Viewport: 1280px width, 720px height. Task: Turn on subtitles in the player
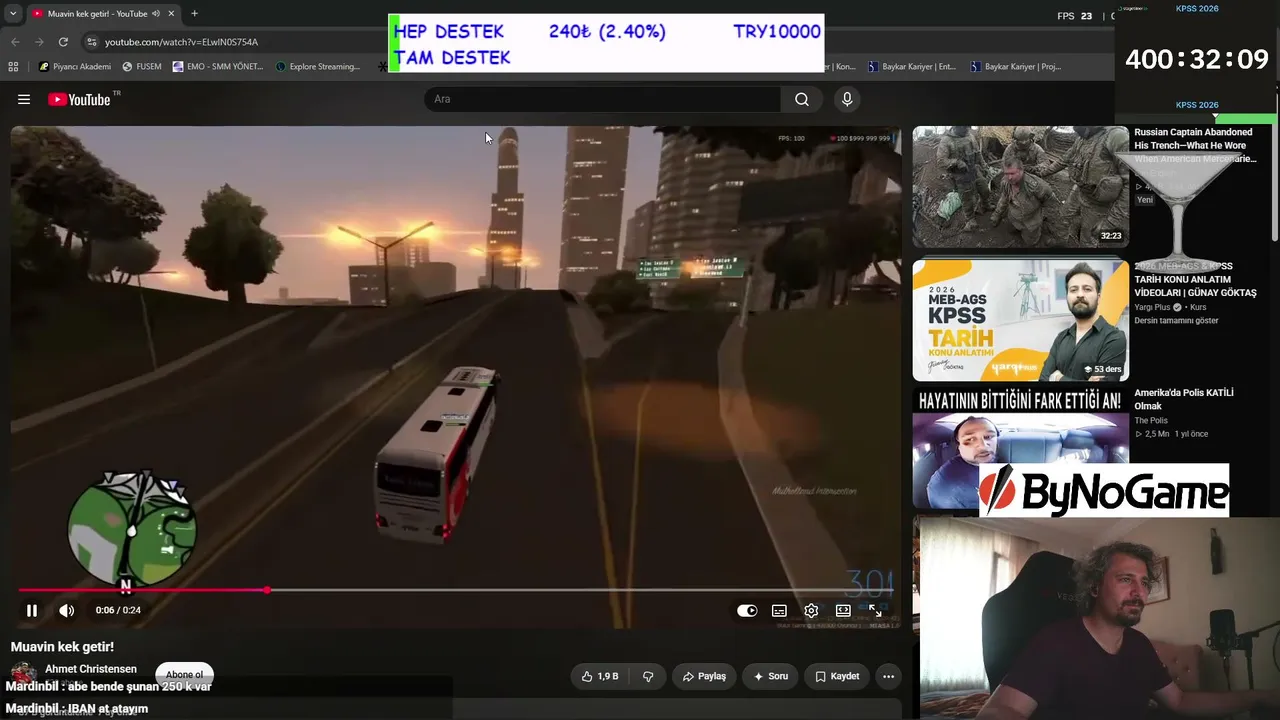click(779, 610)
